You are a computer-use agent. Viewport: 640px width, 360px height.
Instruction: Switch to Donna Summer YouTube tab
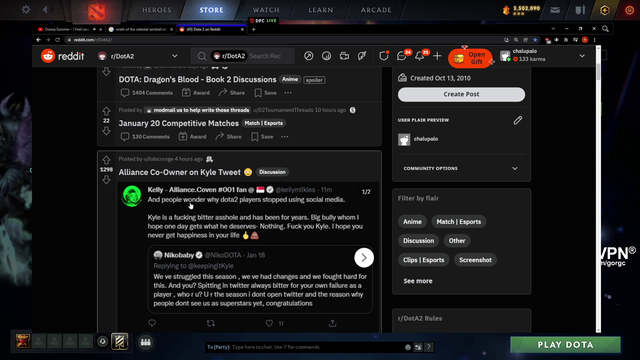69,29
